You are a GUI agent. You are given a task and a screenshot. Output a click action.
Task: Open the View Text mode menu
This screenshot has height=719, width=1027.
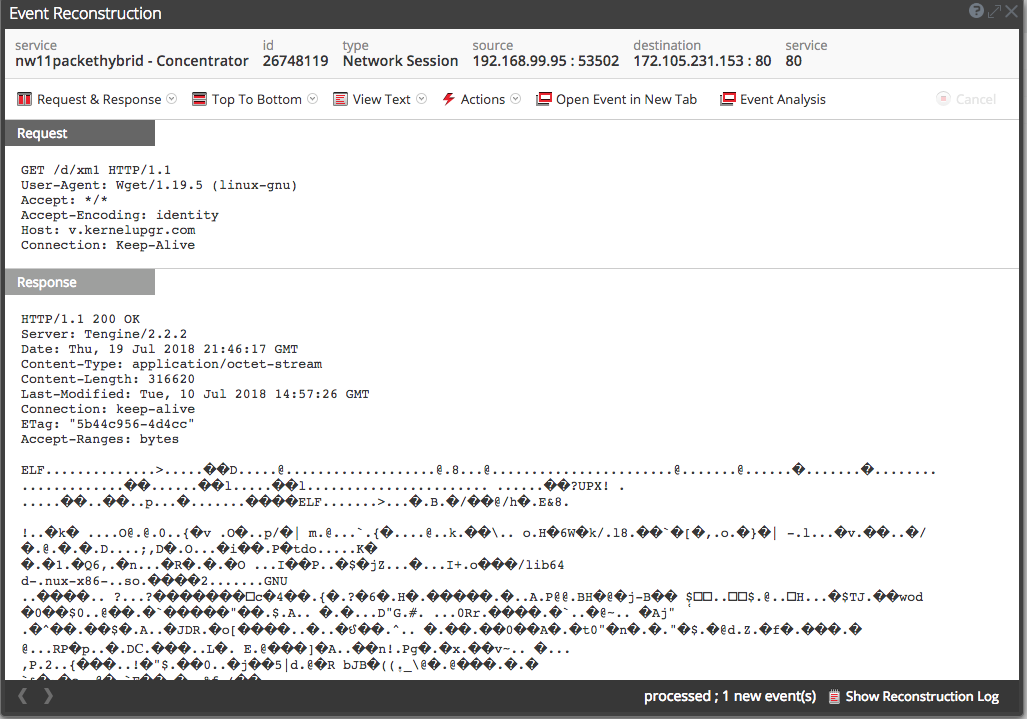pyautogui.click(x=380, y=100)
